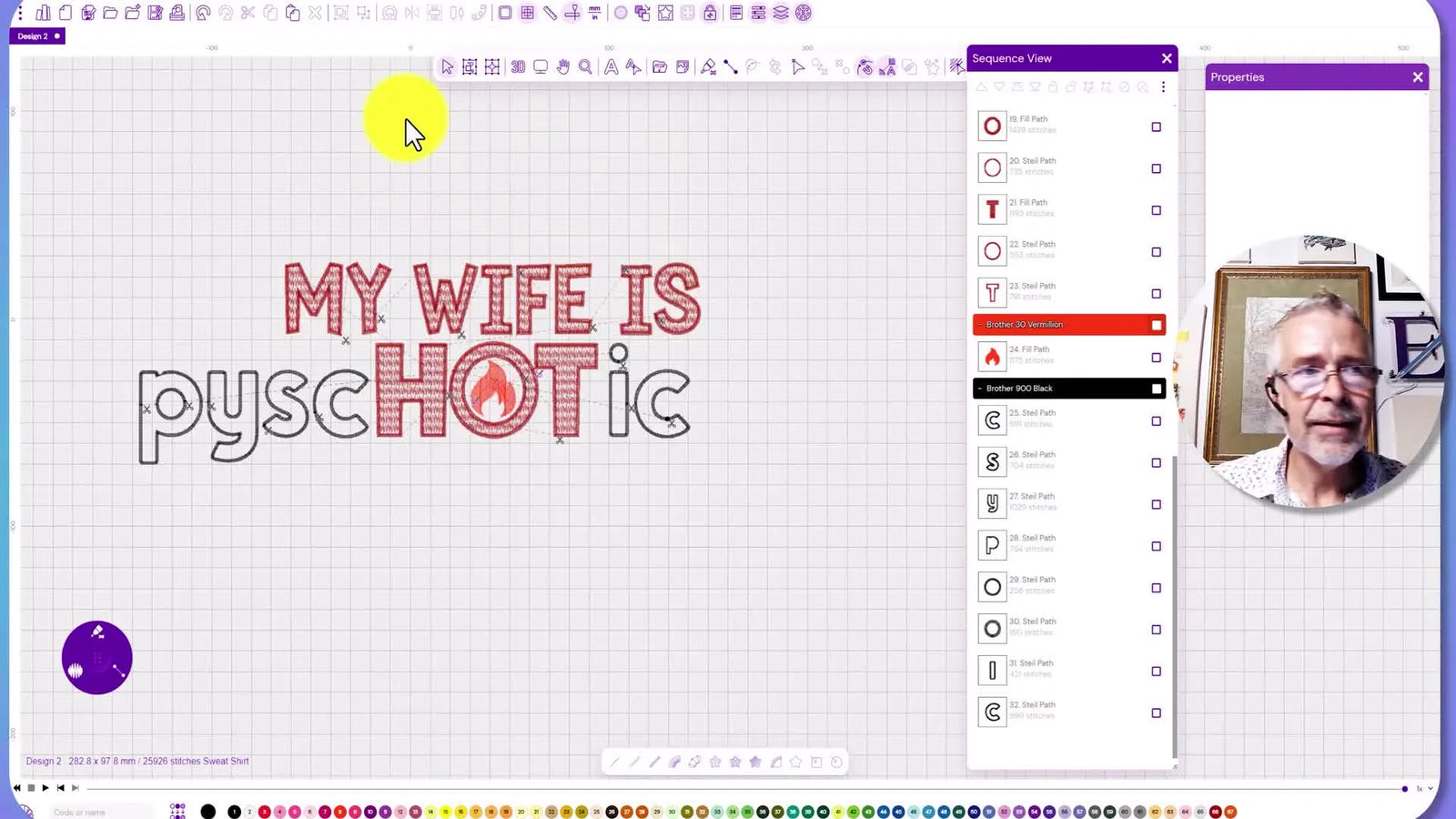This screenshot has height=819, width=1456.
Task: Pick the black thread color swatch
Action: point(208,812)
